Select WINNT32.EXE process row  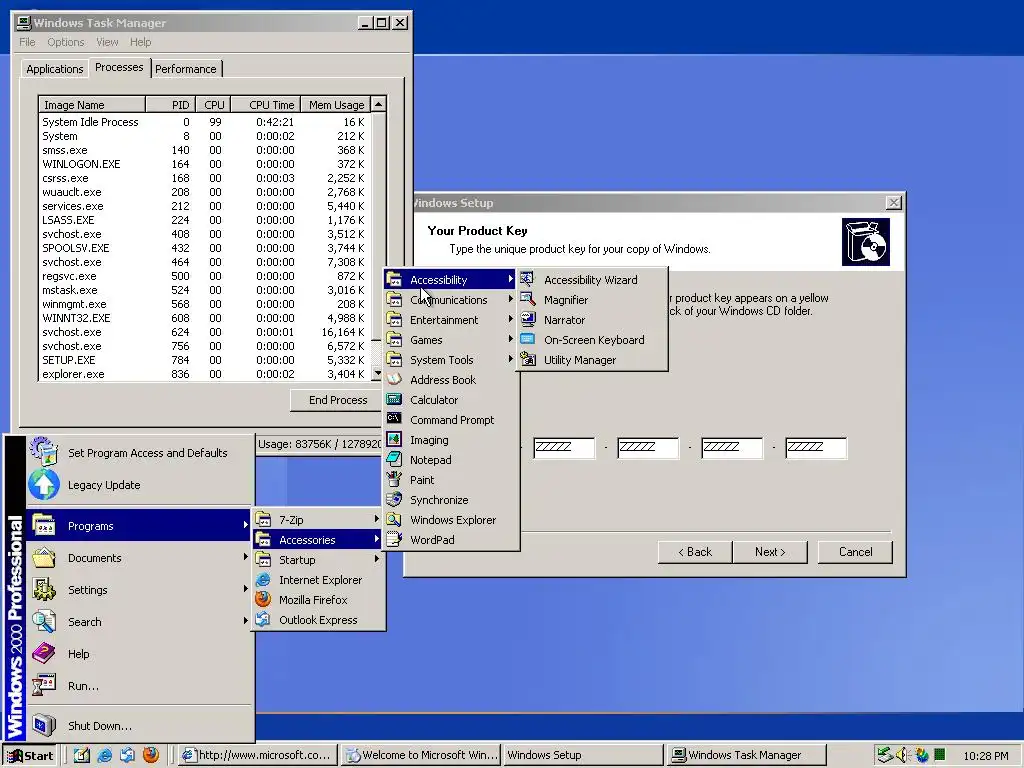(204, 318)
